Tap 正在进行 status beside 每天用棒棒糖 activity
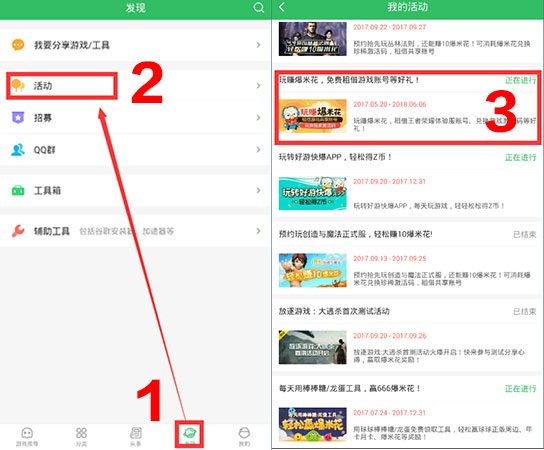This screenshot has width=544, height=450. (x=520, y=389)
